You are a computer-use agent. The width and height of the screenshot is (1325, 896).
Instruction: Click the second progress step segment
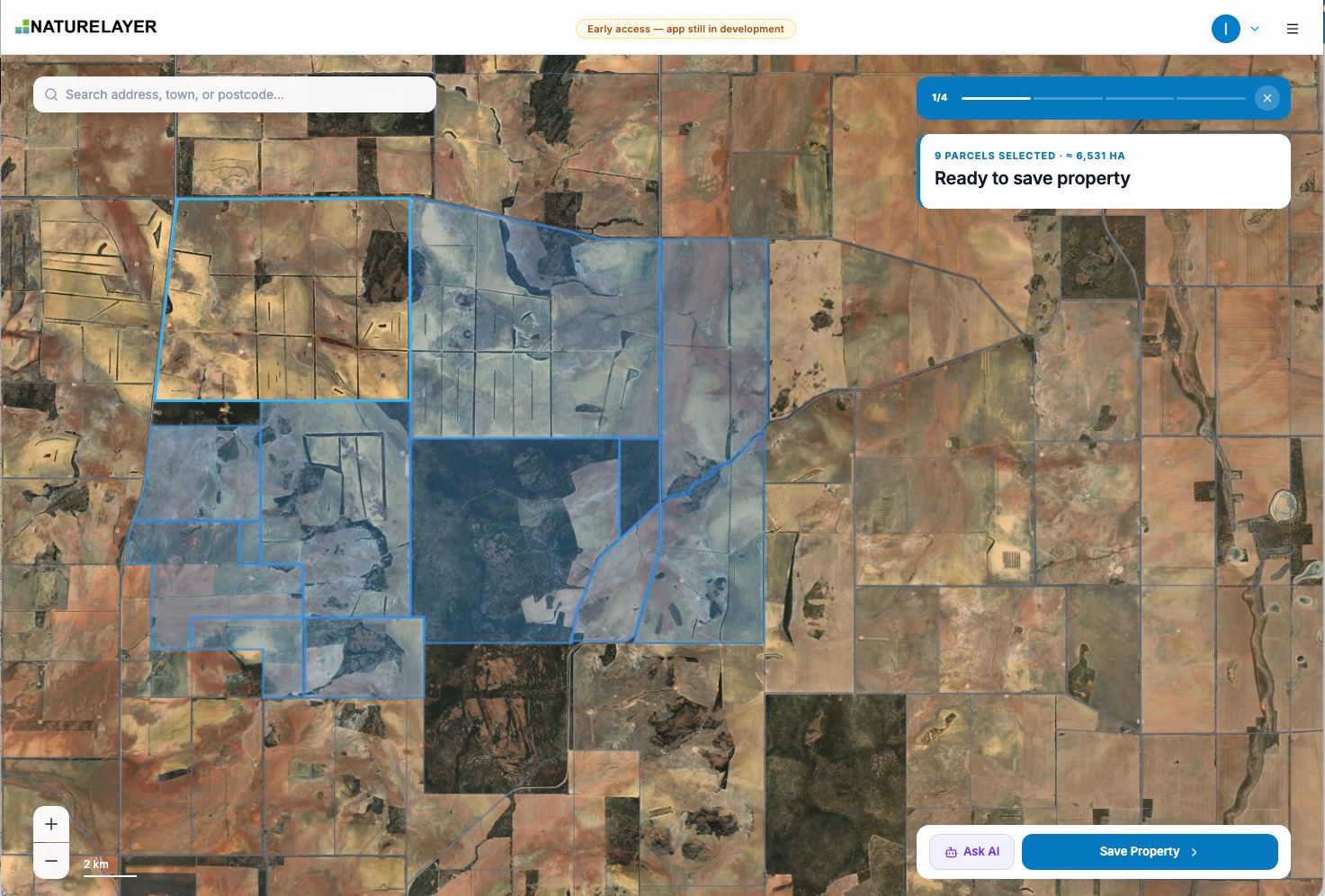click(1068, 98)
